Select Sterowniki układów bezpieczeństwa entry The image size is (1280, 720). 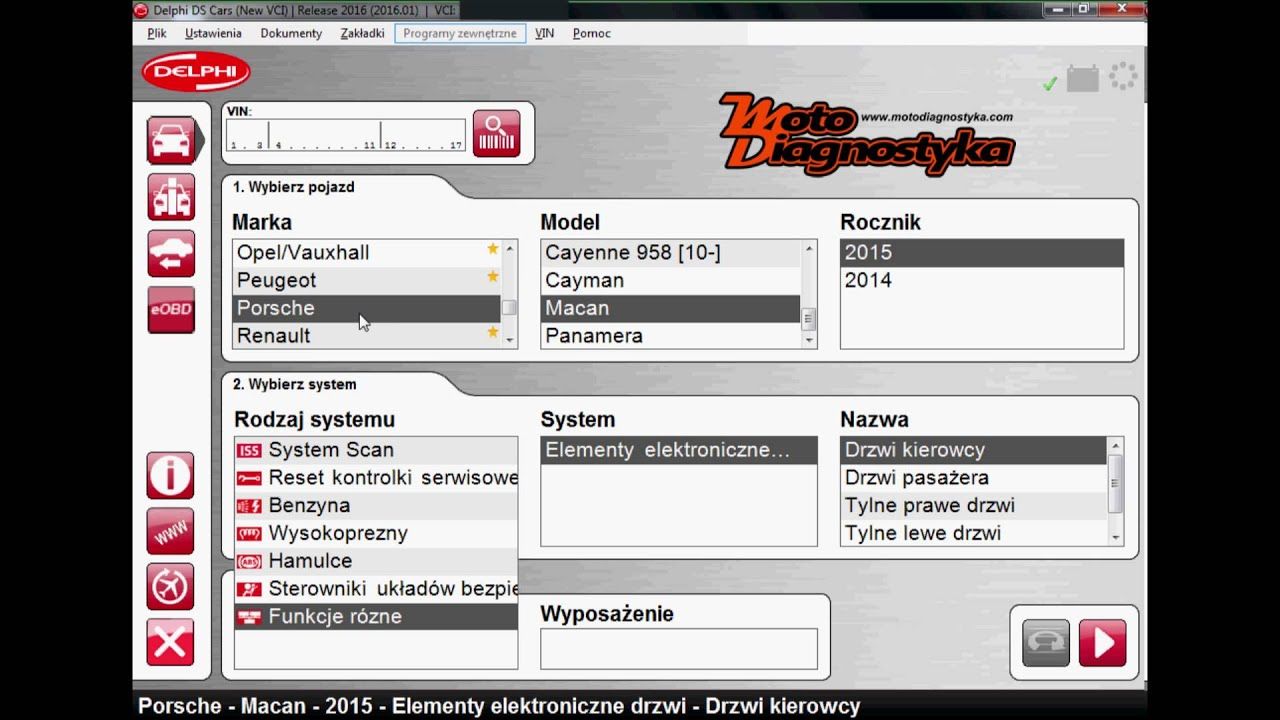(376, 589)
